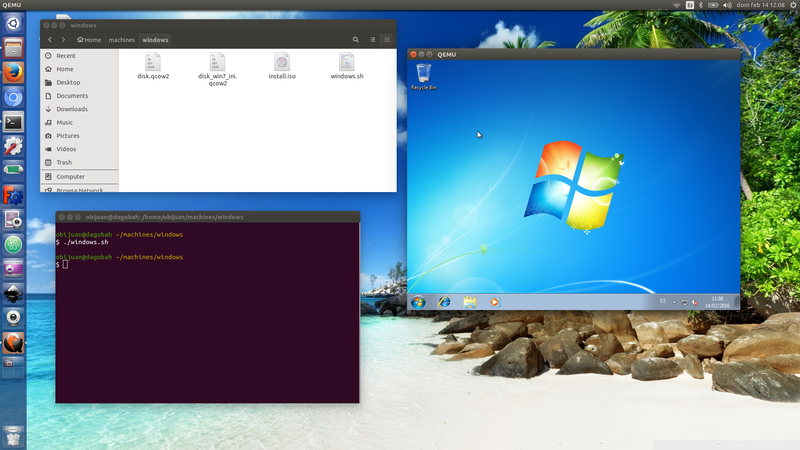This screenshot has height=450, width=800.
Task: Select the windows.sh script file
Action: 347,63
